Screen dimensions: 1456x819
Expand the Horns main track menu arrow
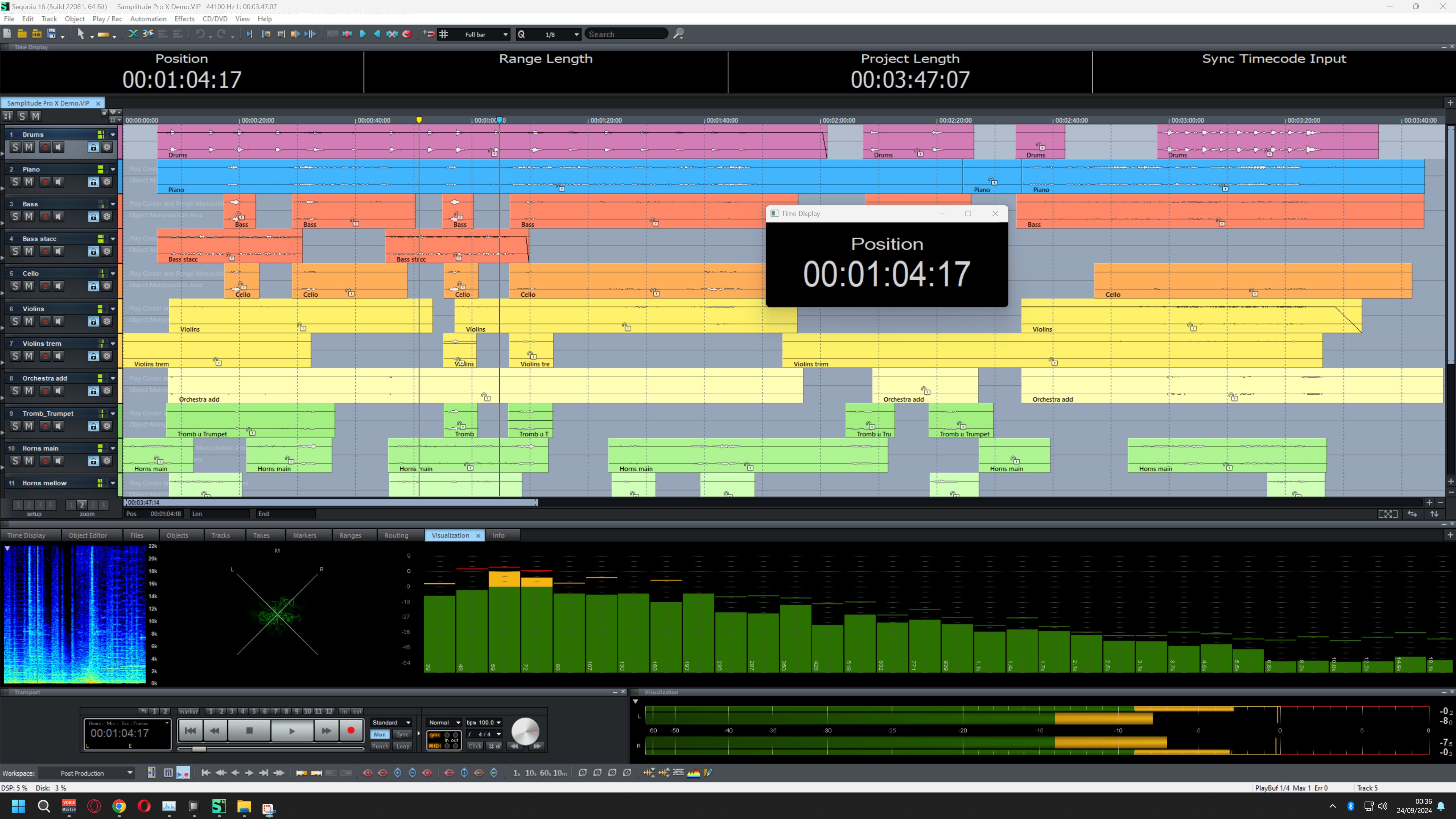[113, 449]
